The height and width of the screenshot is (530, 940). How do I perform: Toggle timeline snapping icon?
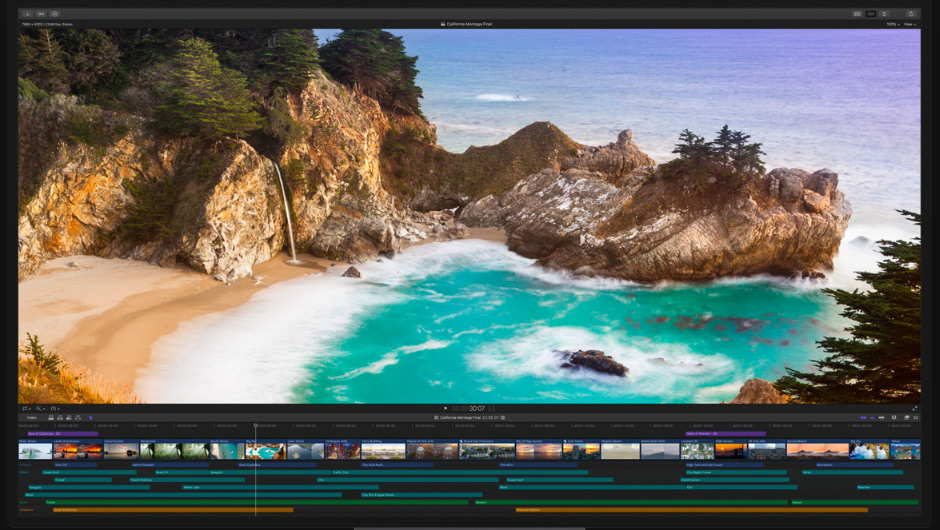coord(881,417)
